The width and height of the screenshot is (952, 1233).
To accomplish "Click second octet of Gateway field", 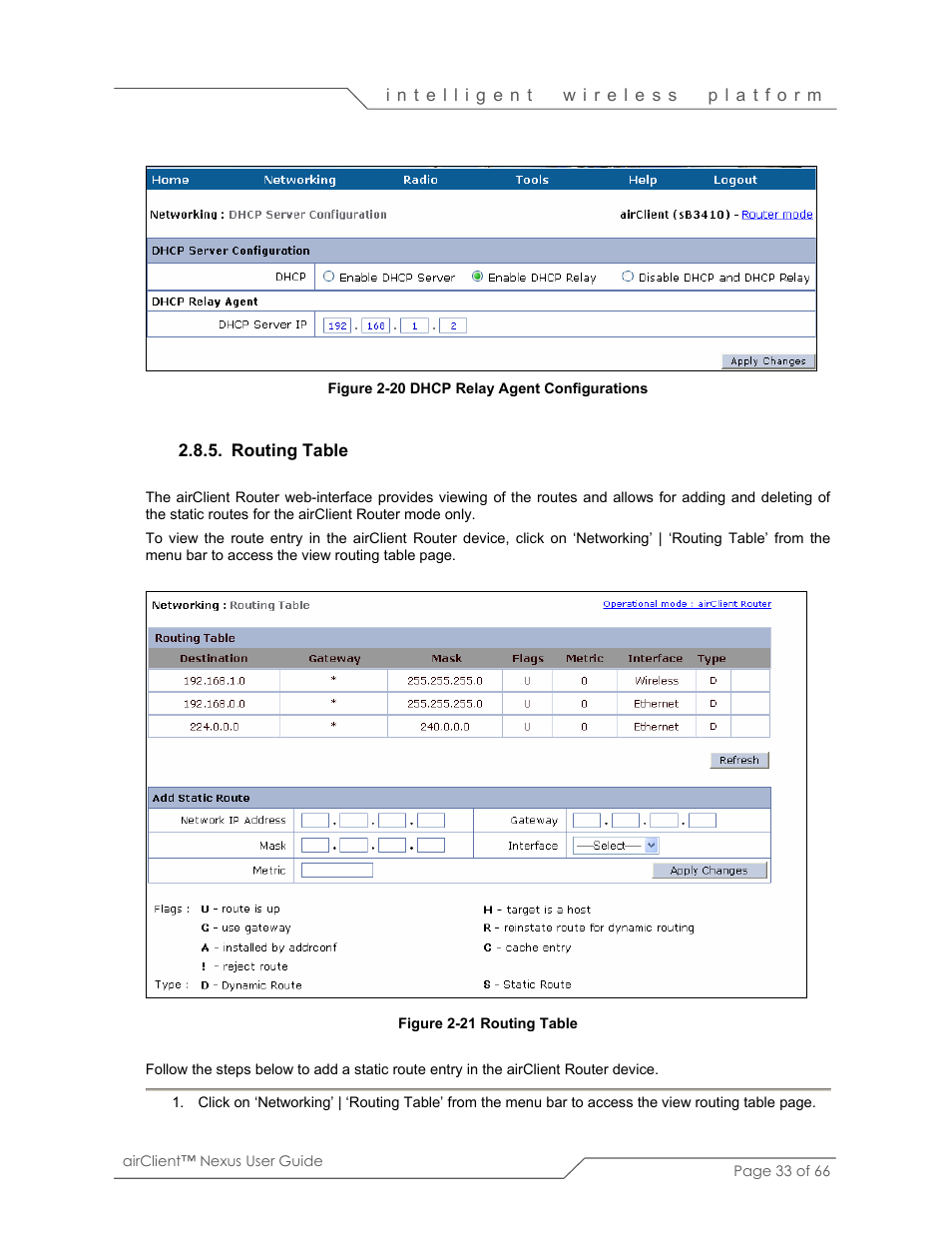I will click(626, 821).
